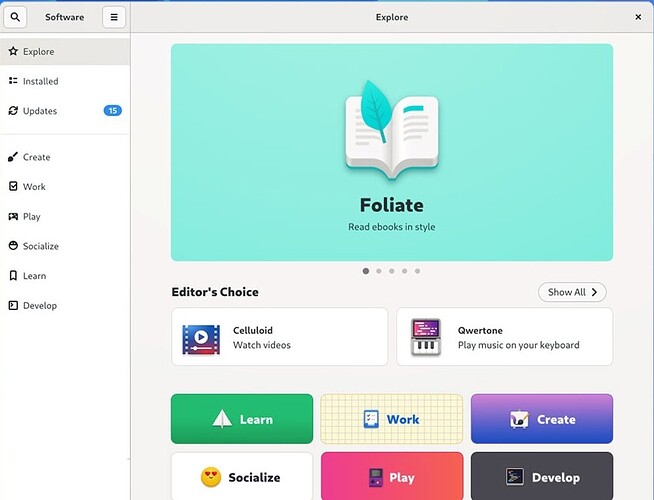Open the green Learn category tile
Viewport: 654px width, 500px height.
[242, 419]
